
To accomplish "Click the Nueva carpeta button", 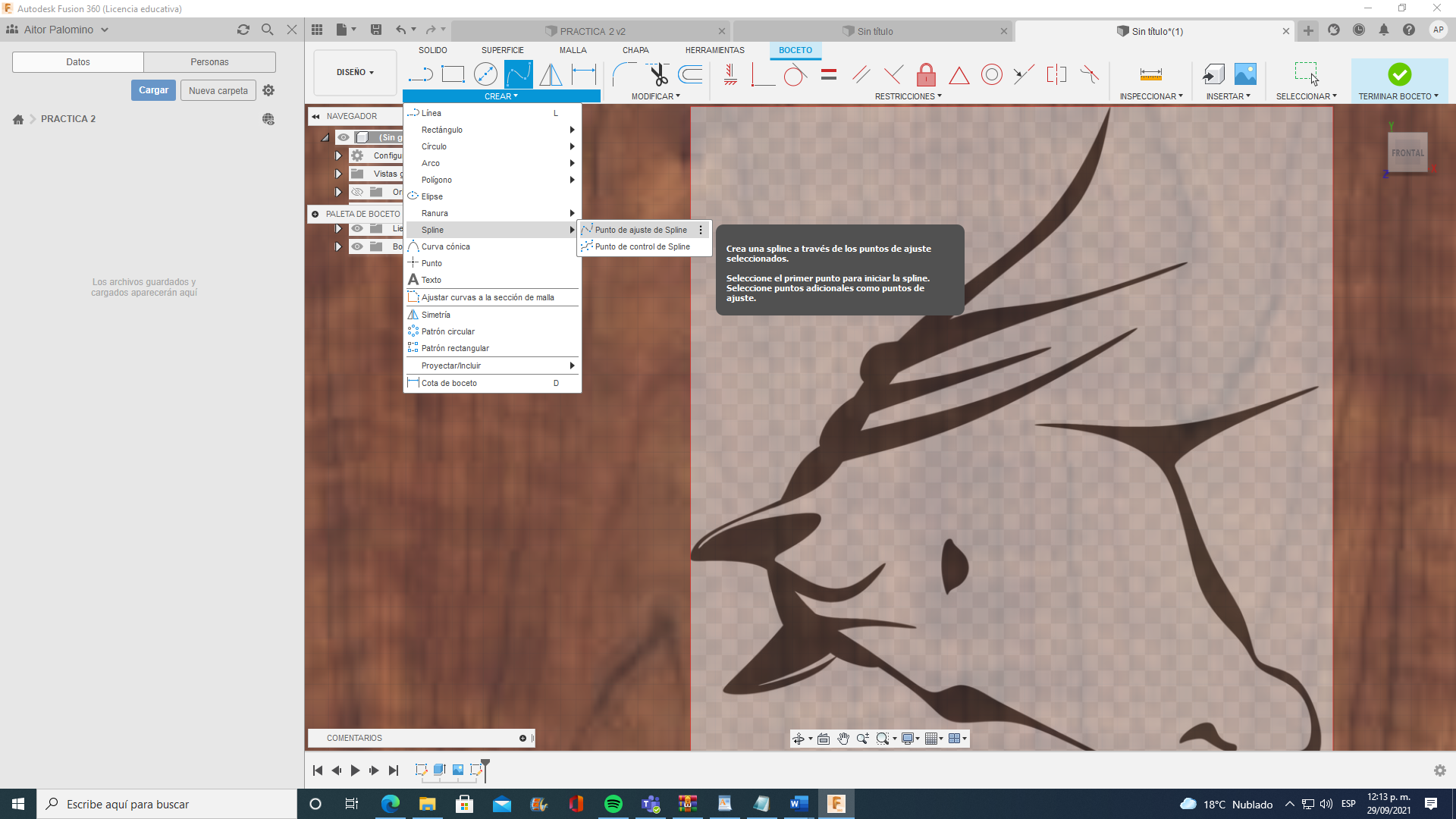I will [x=218, y=90].
